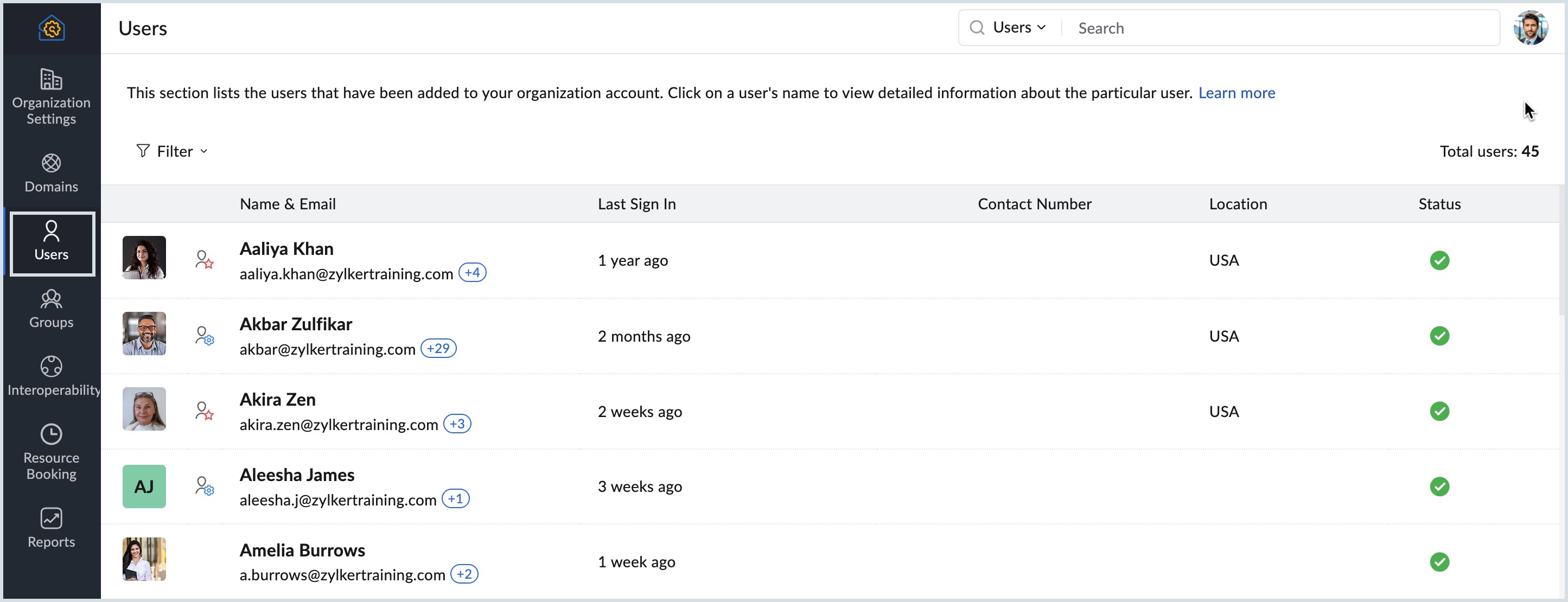Click inside the Search input field
The width and height of the screenshot is (1568, 602).
point(1278,28)
